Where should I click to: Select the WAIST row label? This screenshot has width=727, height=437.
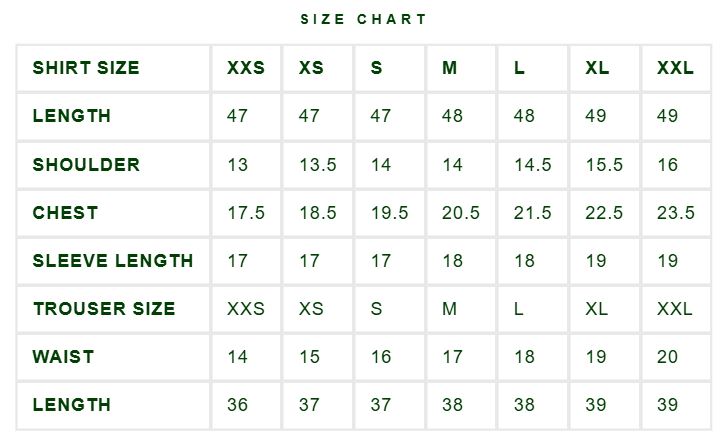coord(64,357)
